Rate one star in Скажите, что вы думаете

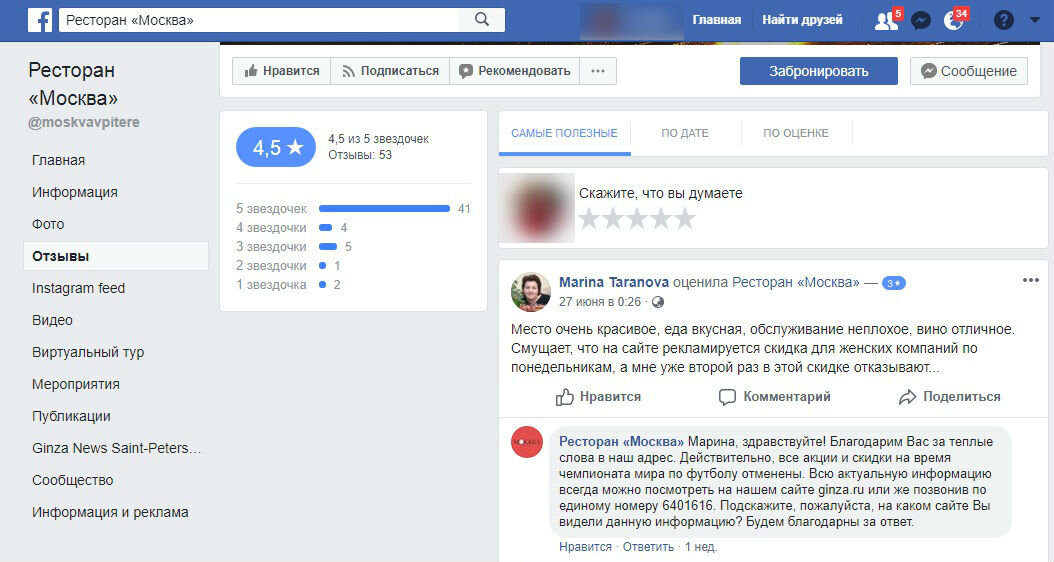tap(590, 218)
